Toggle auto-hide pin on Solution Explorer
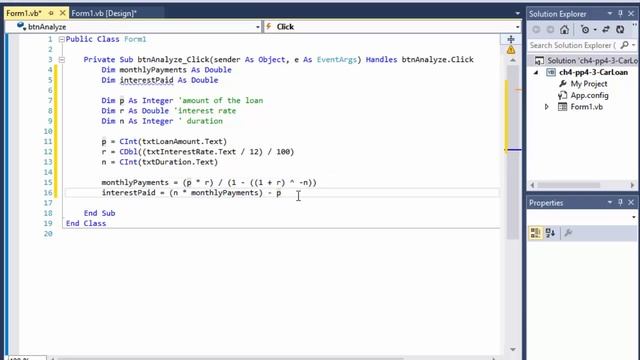640x360 pixels. pos(620,13)
